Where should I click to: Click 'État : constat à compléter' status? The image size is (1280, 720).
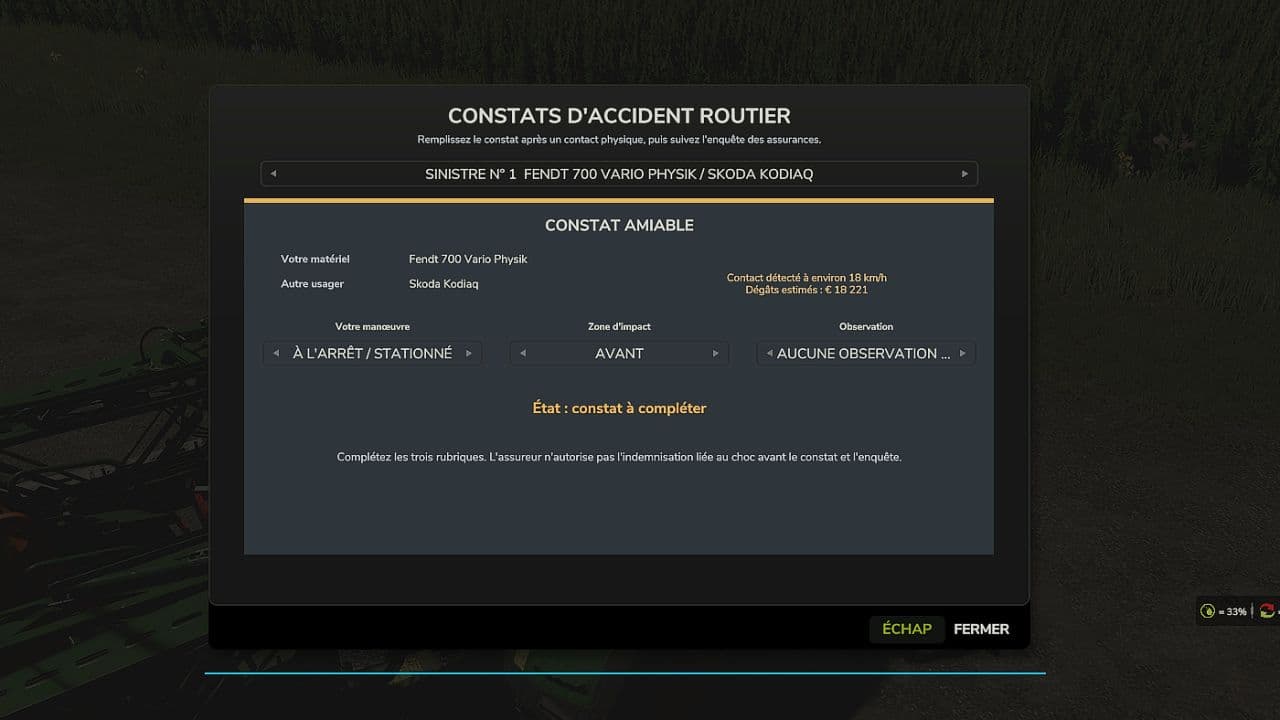619,408
